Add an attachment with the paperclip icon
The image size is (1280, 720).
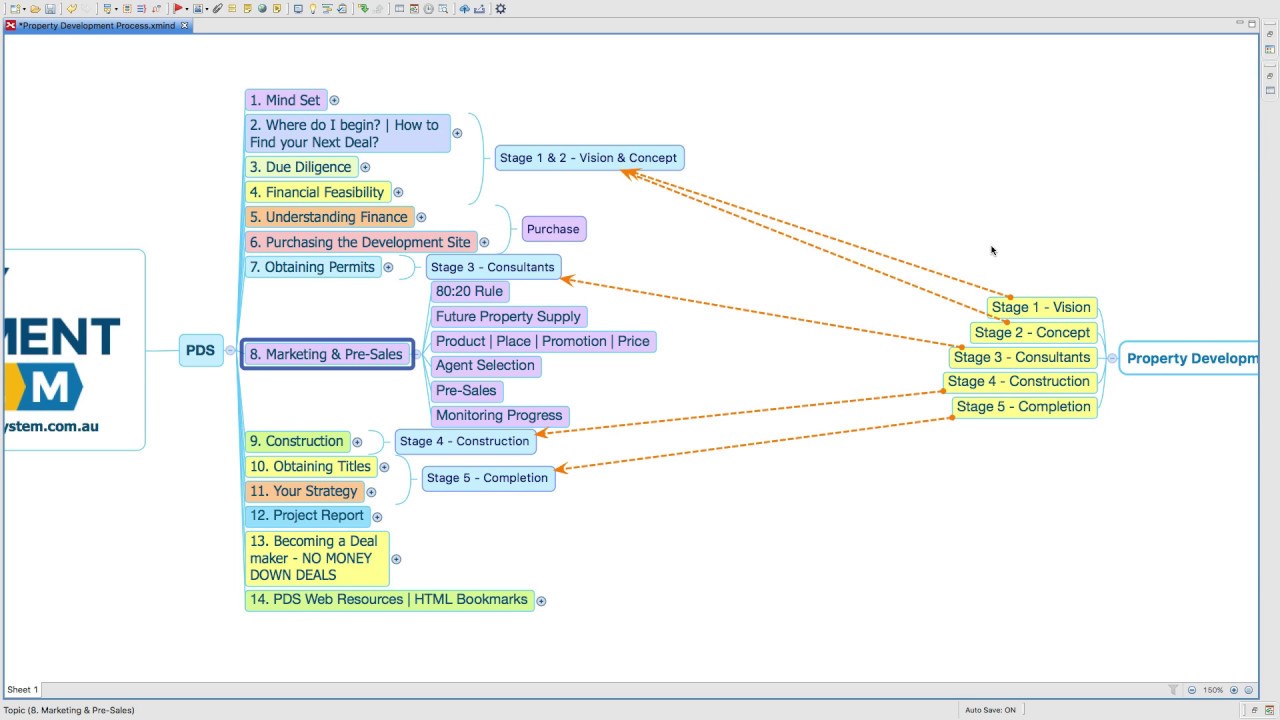(x=218, y=8)
